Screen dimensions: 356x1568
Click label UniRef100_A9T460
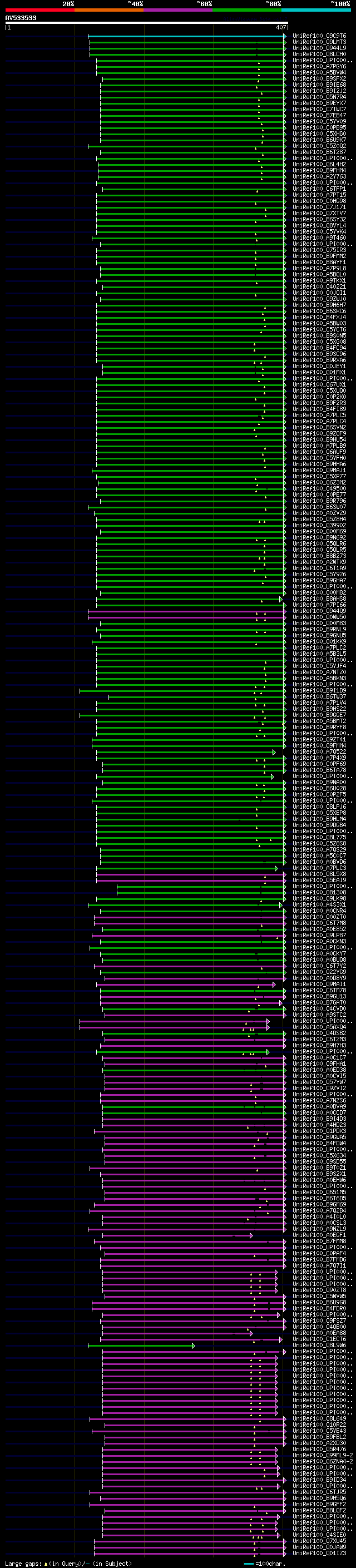tap(319, 238)
